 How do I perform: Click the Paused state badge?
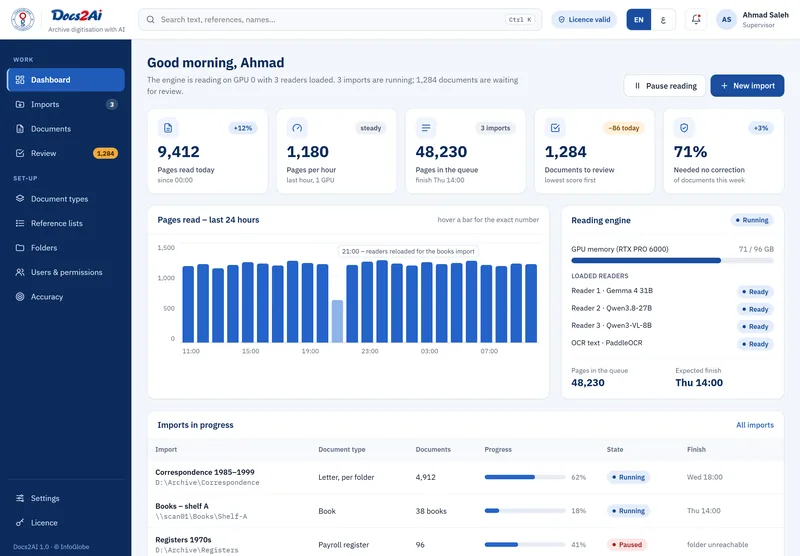coord(627,544)
